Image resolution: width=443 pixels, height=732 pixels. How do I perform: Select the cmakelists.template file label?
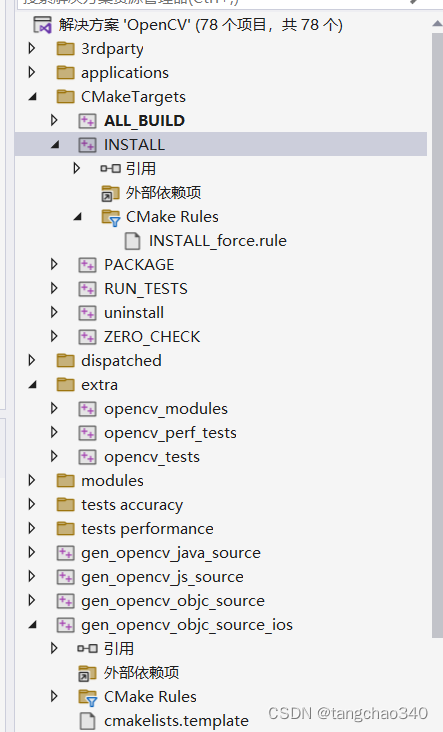[176, 721]
